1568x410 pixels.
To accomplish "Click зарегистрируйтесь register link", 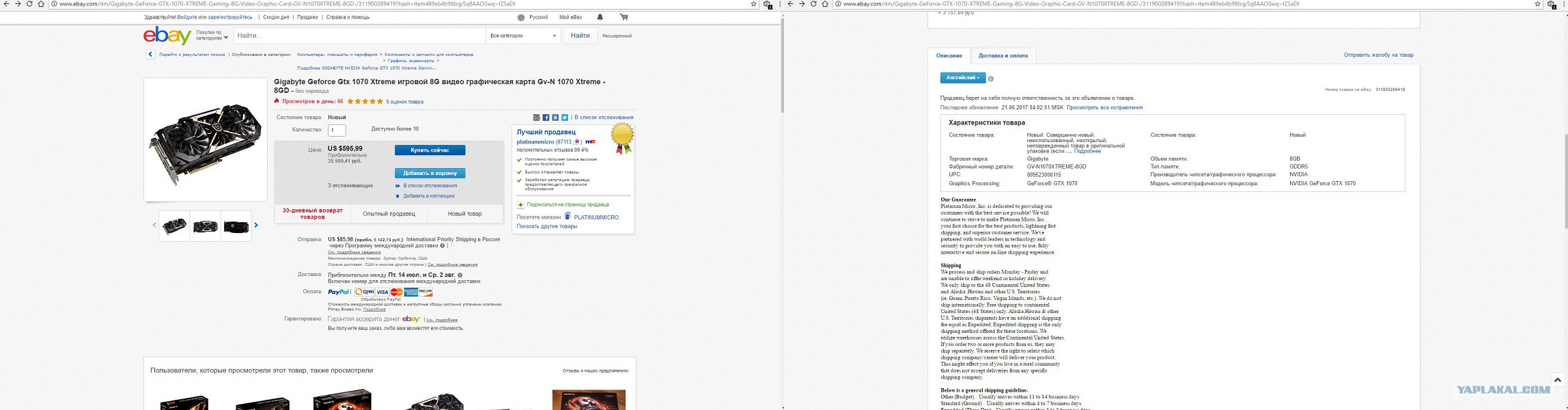I will coord(230,17).
